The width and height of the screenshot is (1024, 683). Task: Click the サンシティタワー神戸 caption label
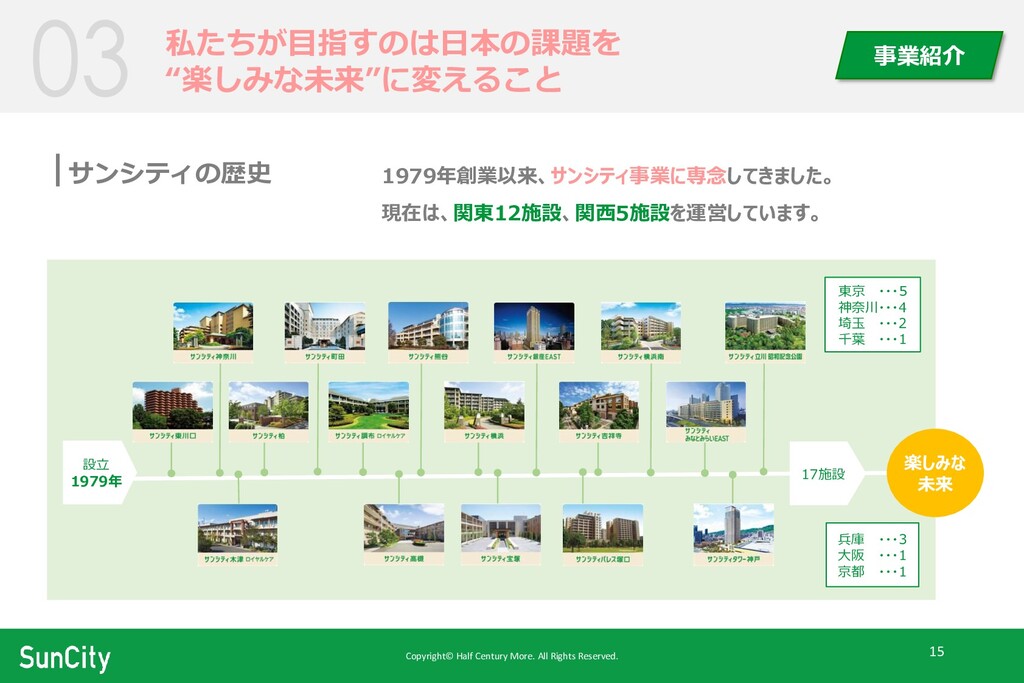pos(733,559)
